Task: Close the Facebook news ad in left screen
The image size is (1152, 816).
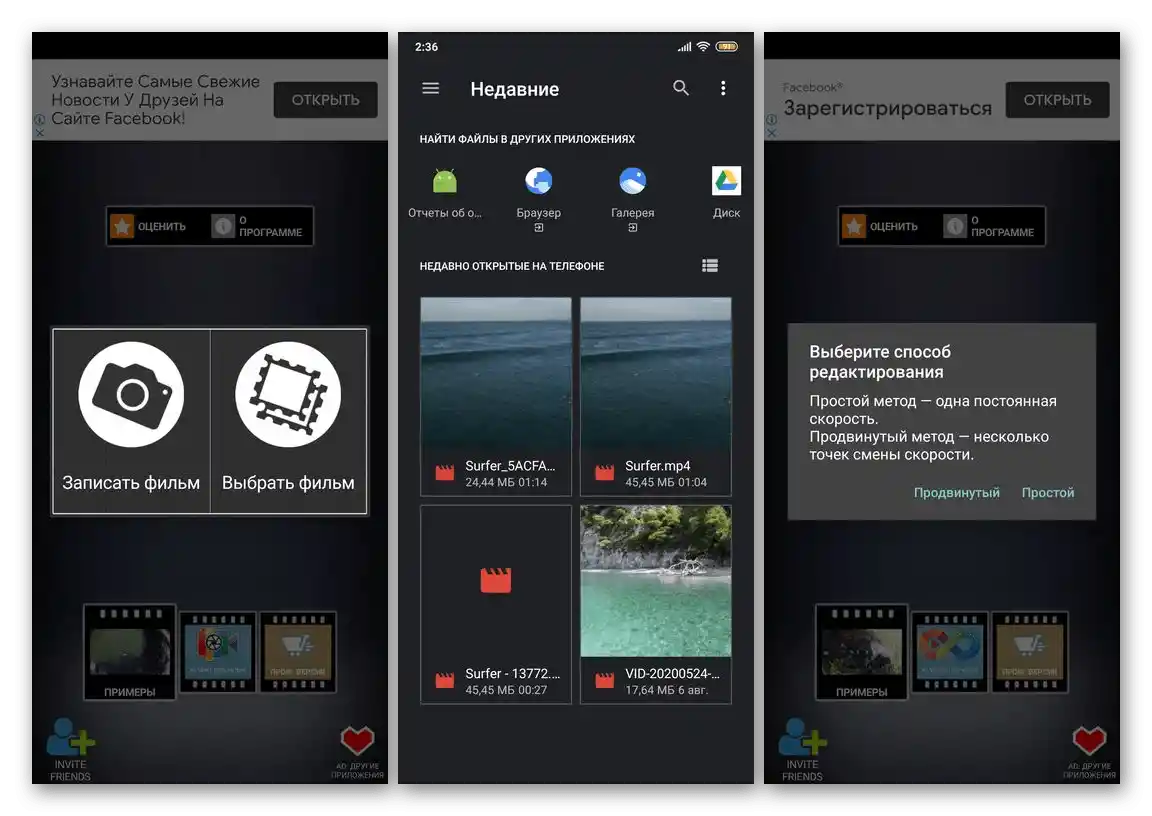Action: [x=40, y=133]
